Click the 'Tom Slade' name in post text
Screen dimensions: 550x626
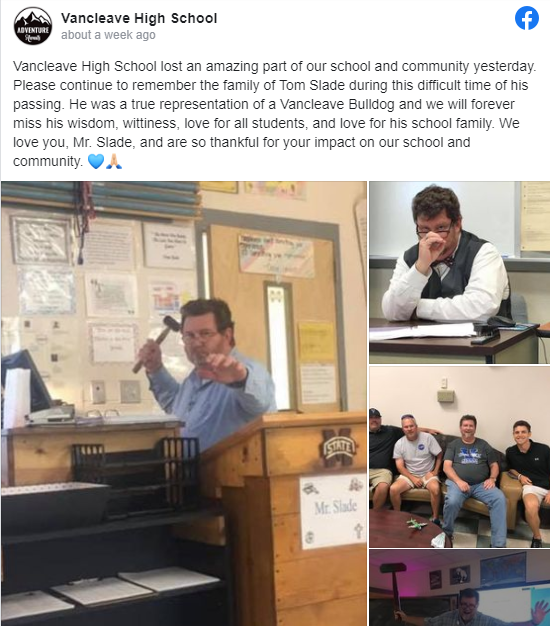(313, 85)
